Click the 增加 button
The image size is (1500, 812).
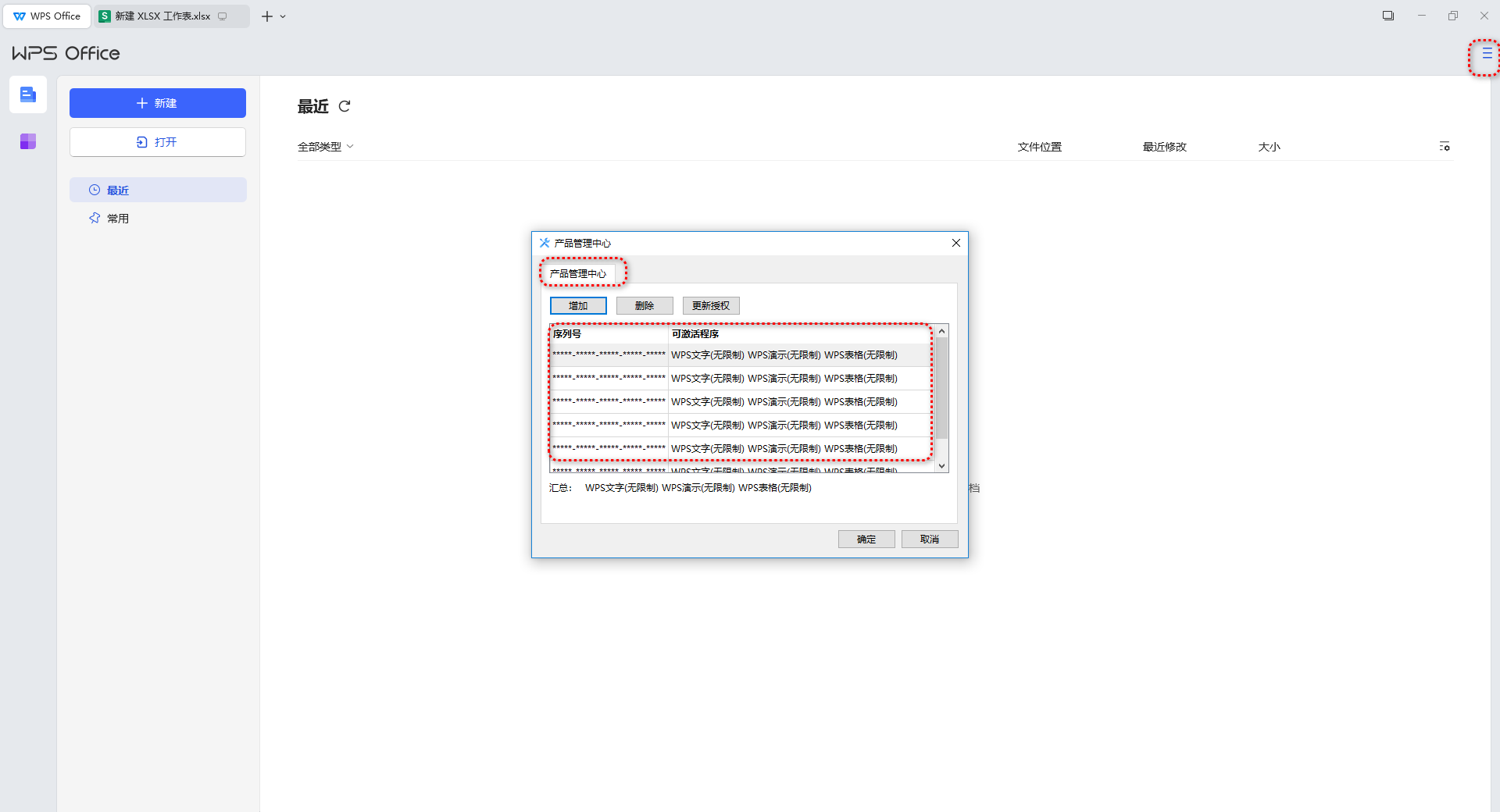[x=578, y=305]
